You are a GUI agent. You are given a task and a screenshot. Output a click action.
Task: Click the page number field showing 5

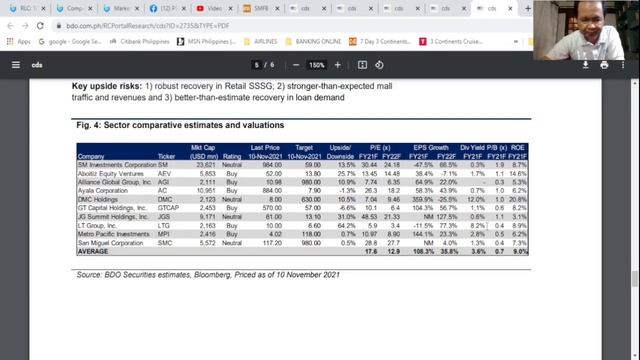[256, 65]
